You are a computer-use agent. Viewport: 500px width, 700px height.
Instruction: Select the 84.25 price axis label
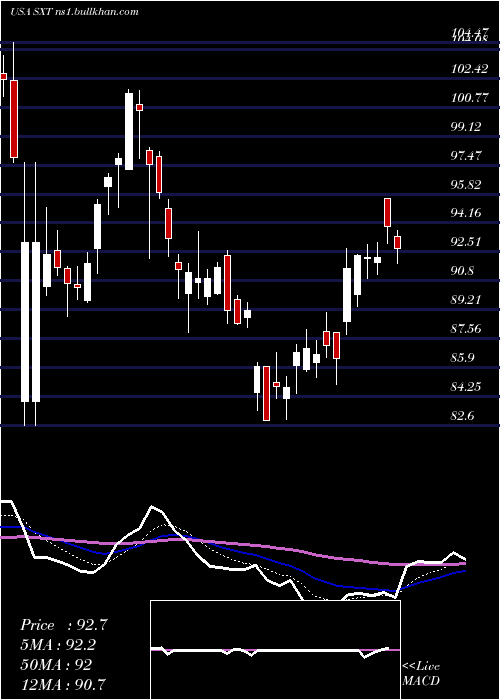click(466, 387)
